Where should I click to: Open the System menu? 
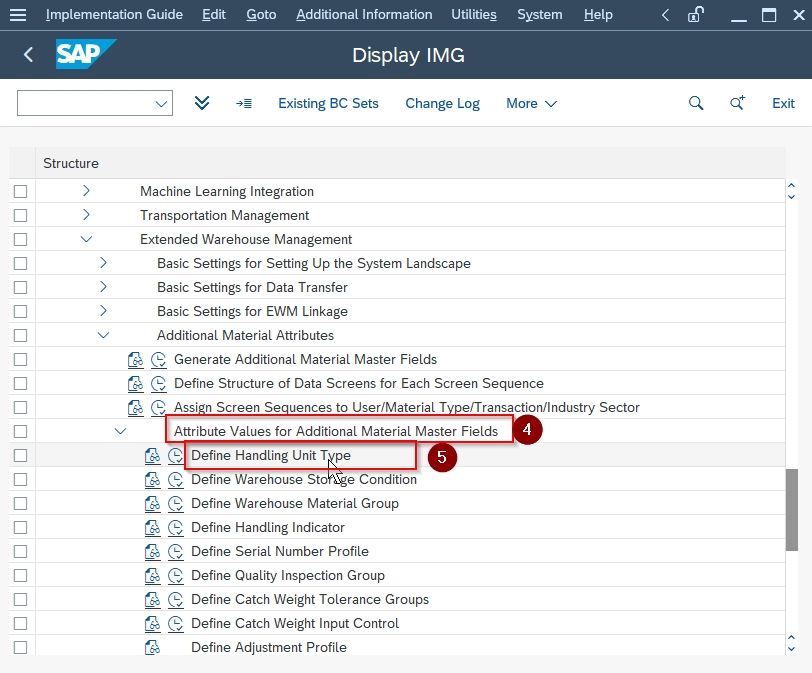pyautogui.click(x=540, y=14)
